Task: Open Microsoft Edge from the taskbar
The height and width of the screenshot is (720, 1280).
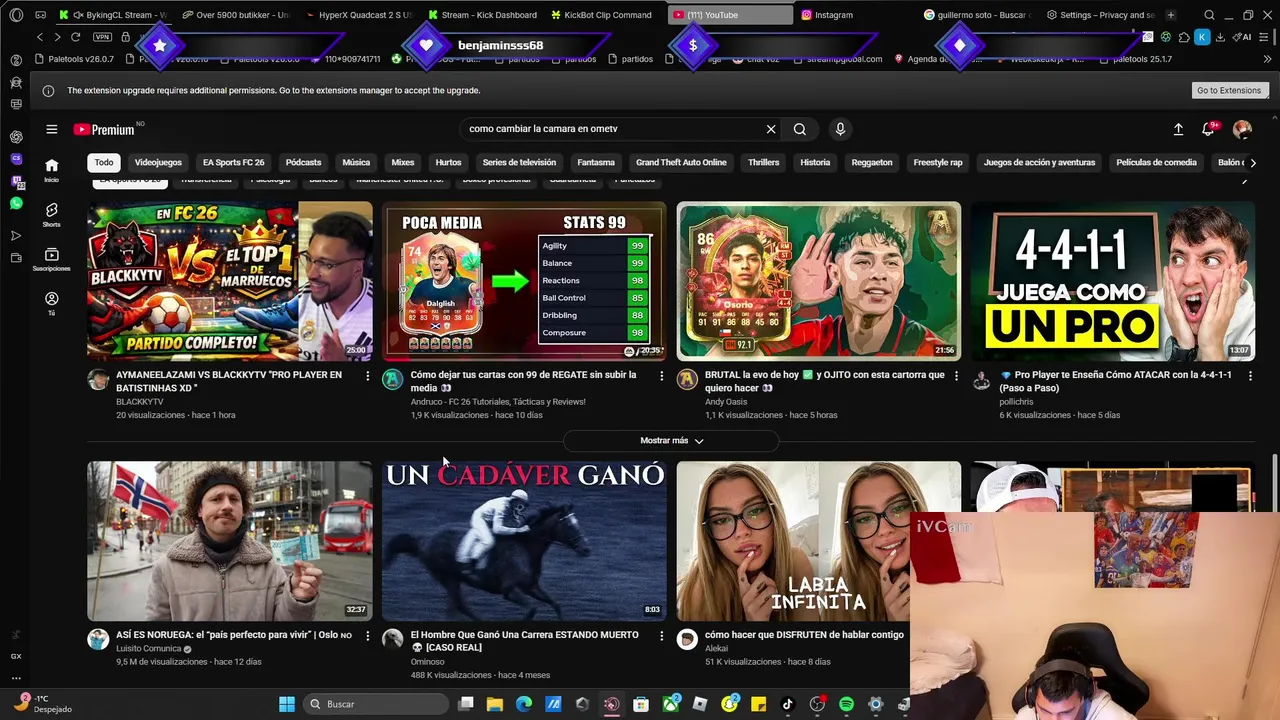Action: 524,704
